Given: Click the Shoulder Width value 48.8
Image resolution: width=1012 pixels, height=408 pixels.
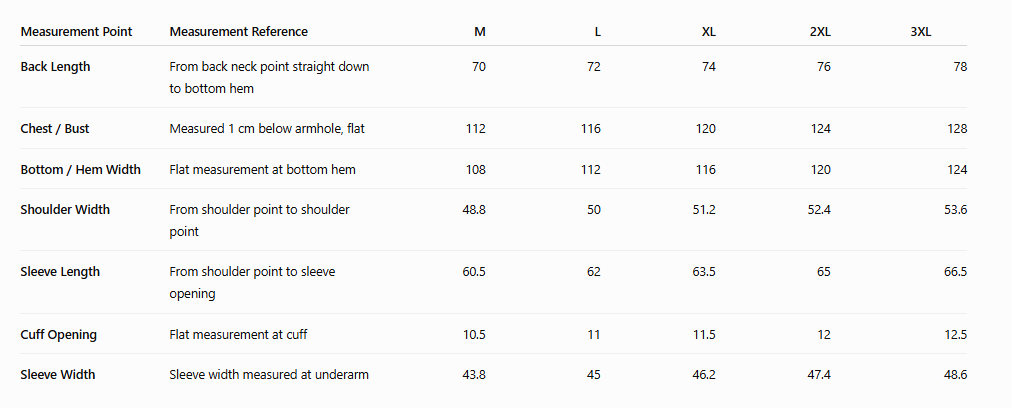Looking at the screenshot, I should tap(474, 210).
